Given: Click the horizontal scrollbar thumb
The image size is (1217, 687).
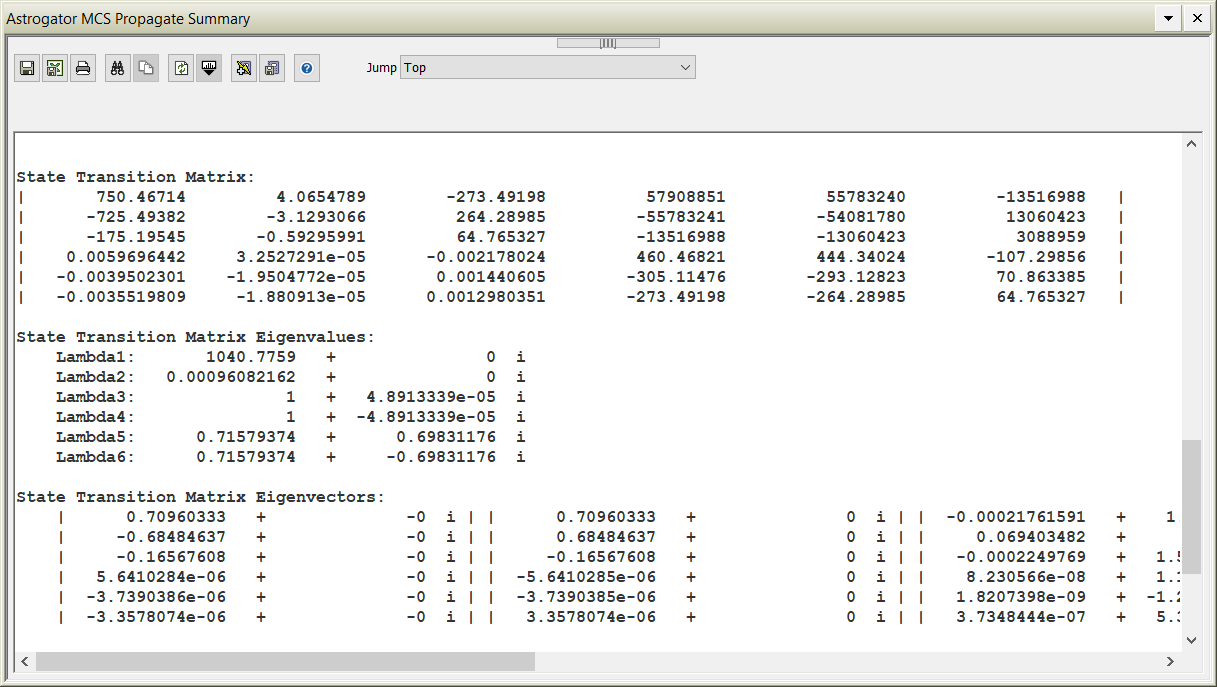Looking at the screenshot, I should coord(285,662).
